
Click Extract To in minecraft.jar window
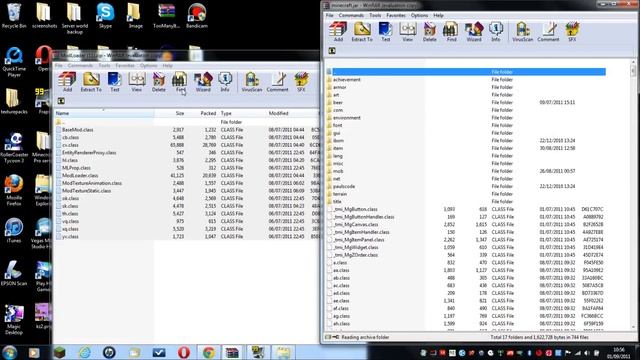coord(362,32)
